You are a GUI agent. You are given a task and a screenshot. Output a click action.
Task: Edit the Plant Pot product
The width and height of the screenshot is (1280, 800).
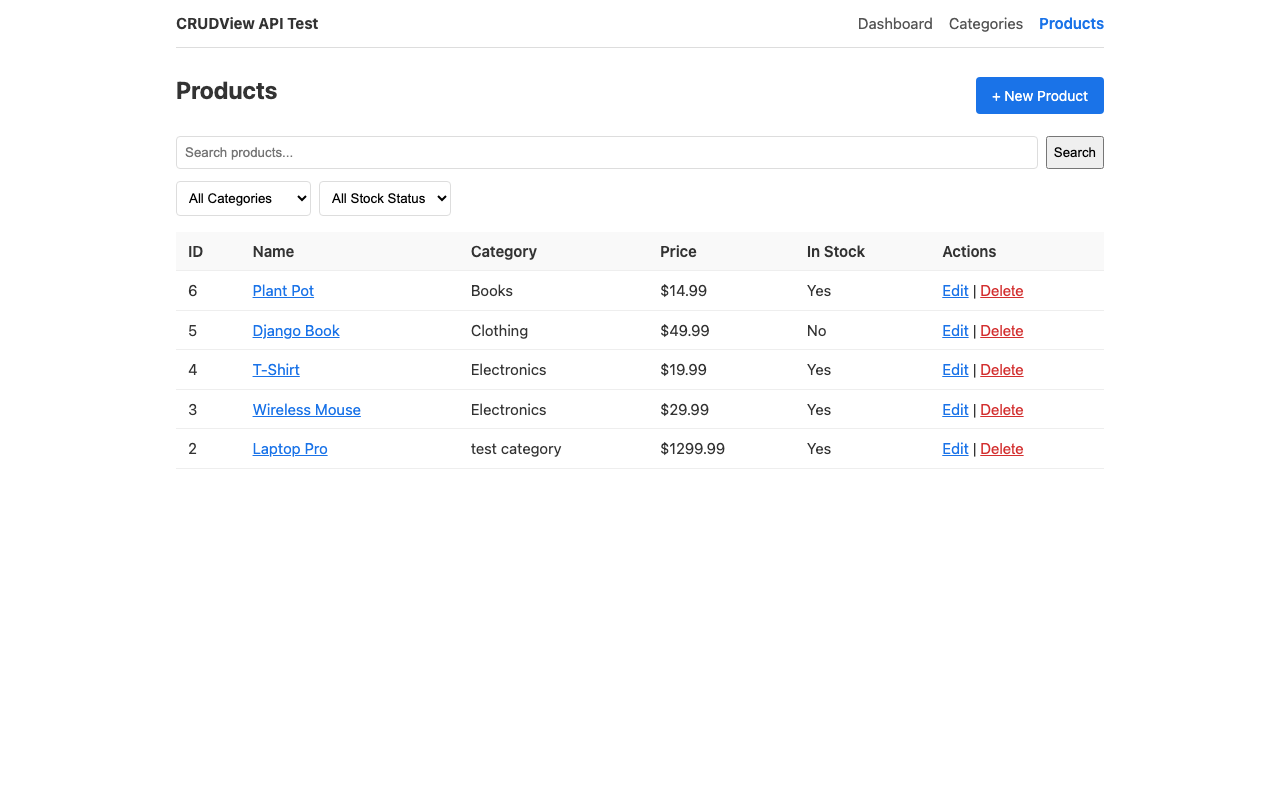(x=954, y=290)
